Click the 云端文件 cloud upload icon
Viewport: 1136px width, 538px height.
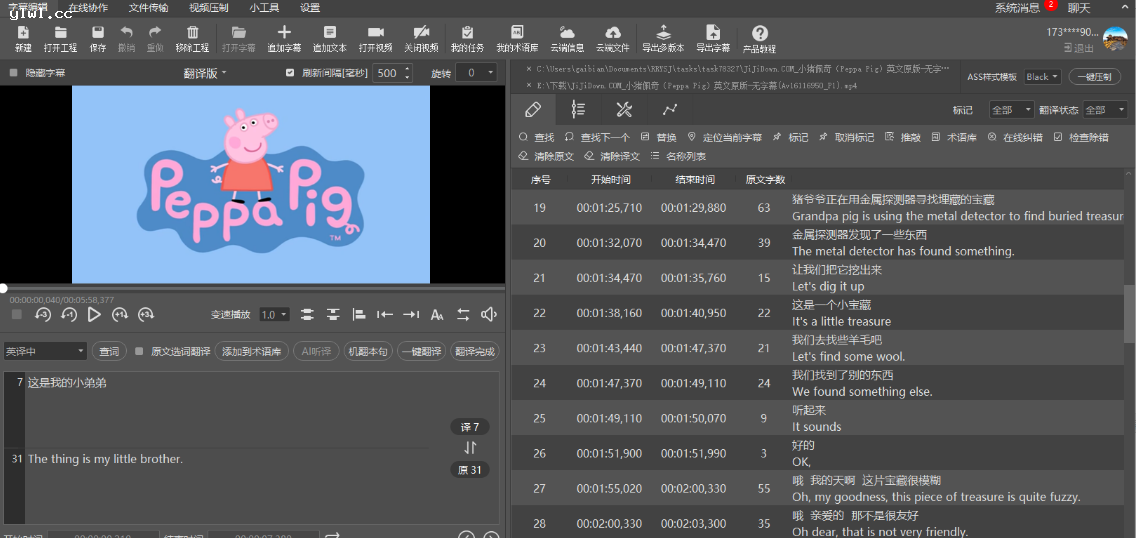click(x=613, y=33)
